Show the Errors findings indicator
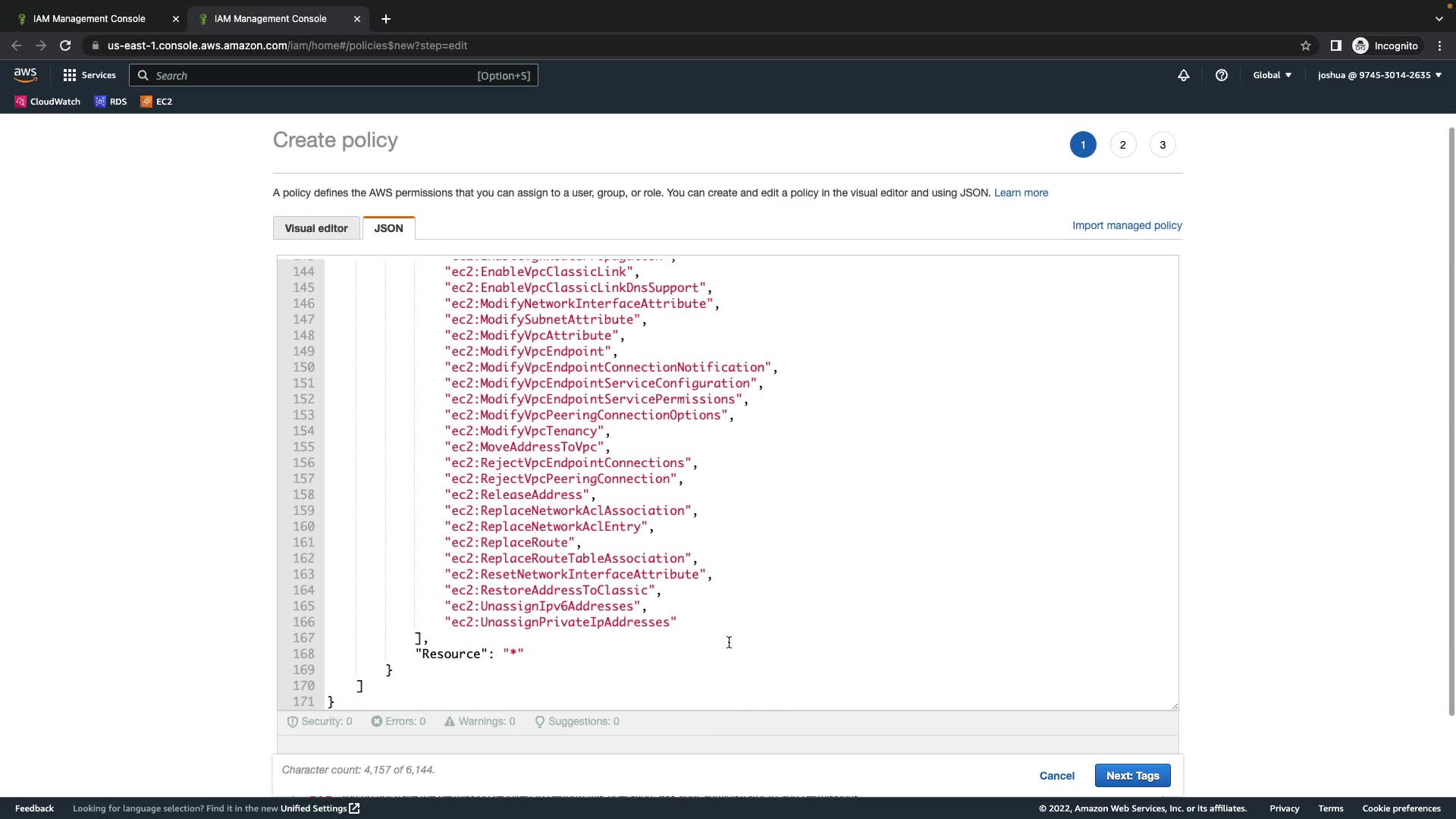The height and width of the screenshot is (819, 1456). tap(398, 722)
